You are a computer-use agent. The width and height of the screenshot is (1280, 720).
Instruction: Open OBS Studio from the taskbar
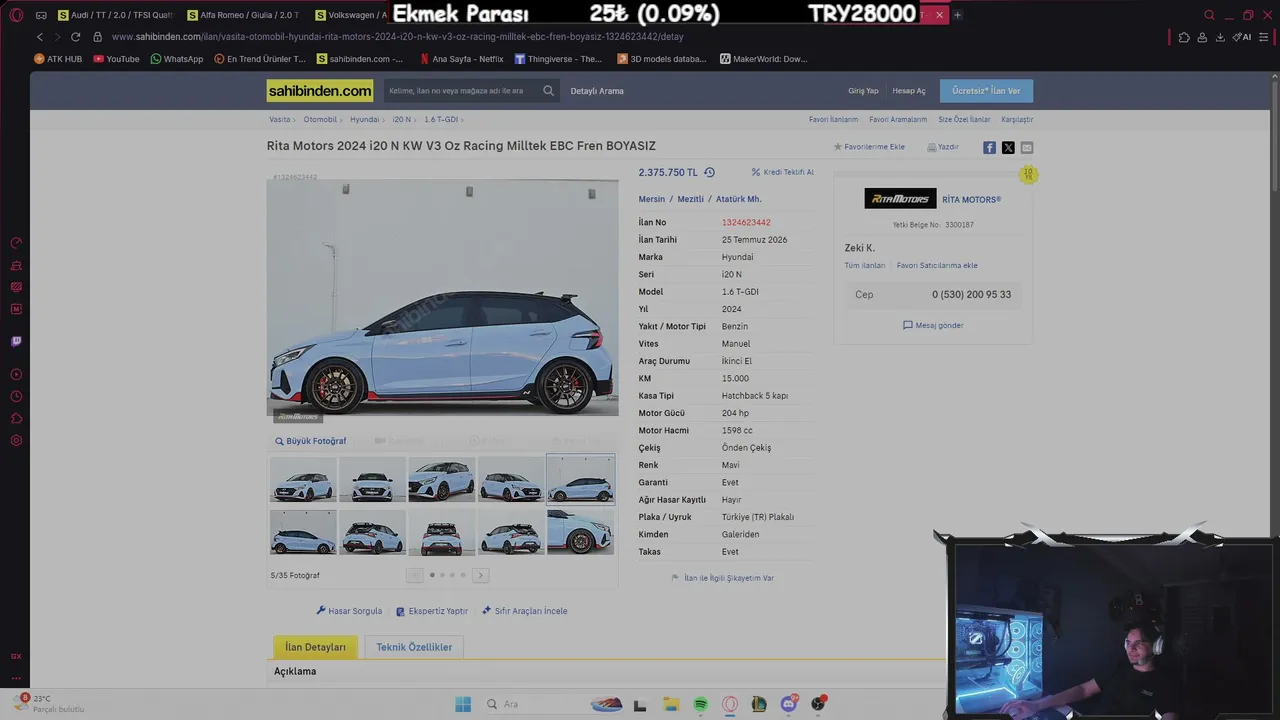(x=819, y=704)
